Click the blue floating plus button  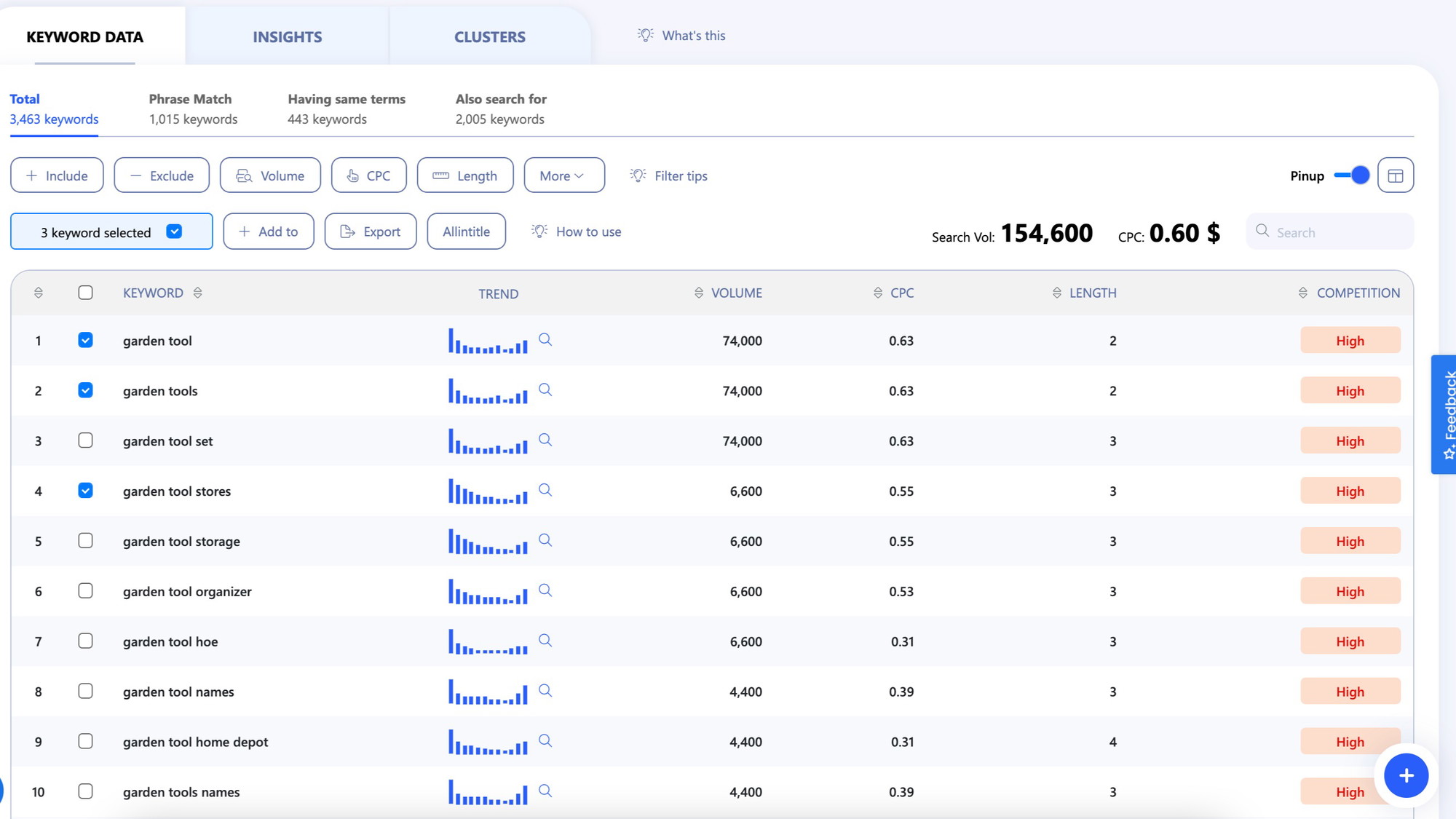tap(1406, 775)
